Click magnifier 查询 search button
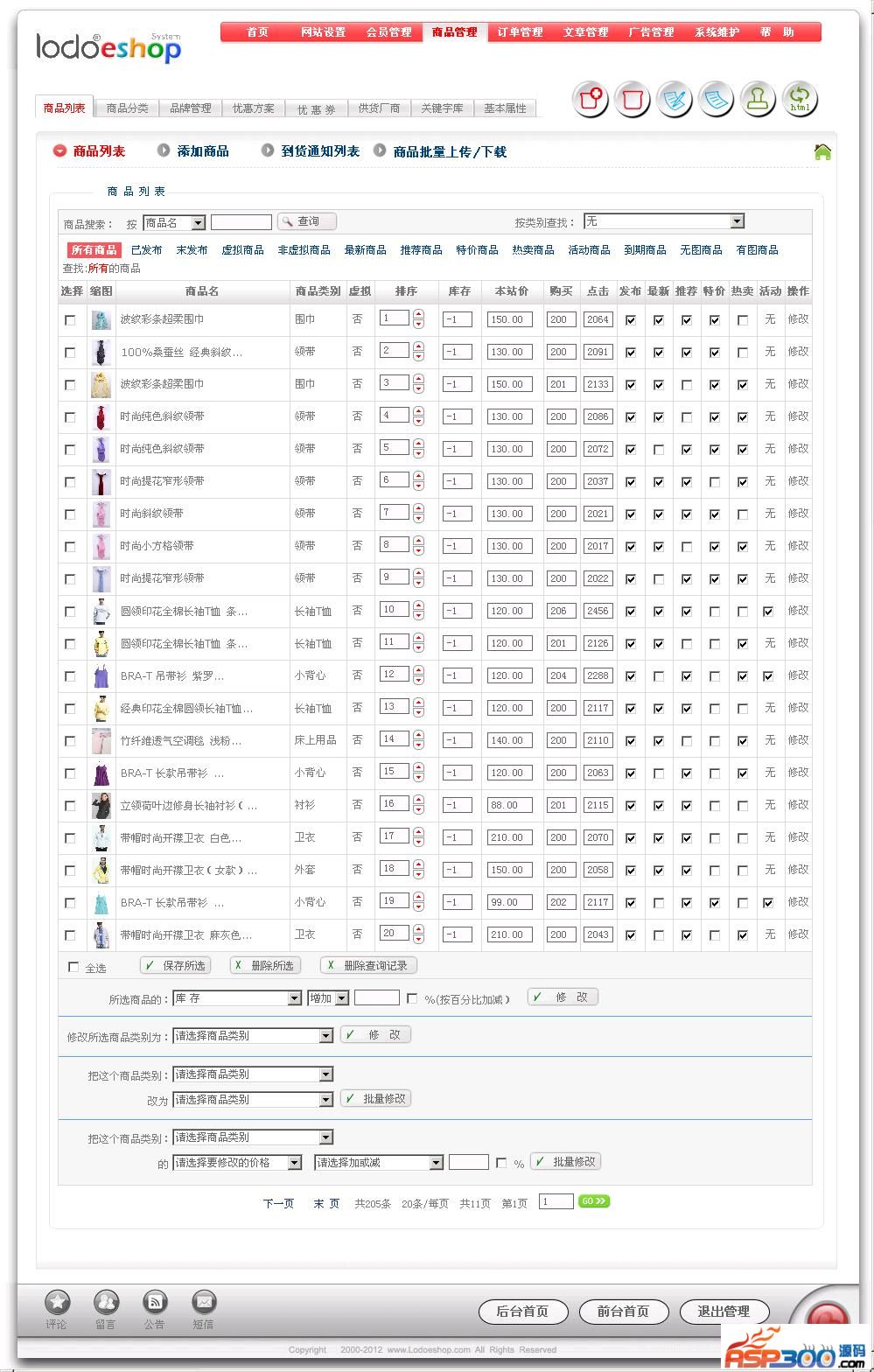874x1372 pixels. (x=307, y=221)
